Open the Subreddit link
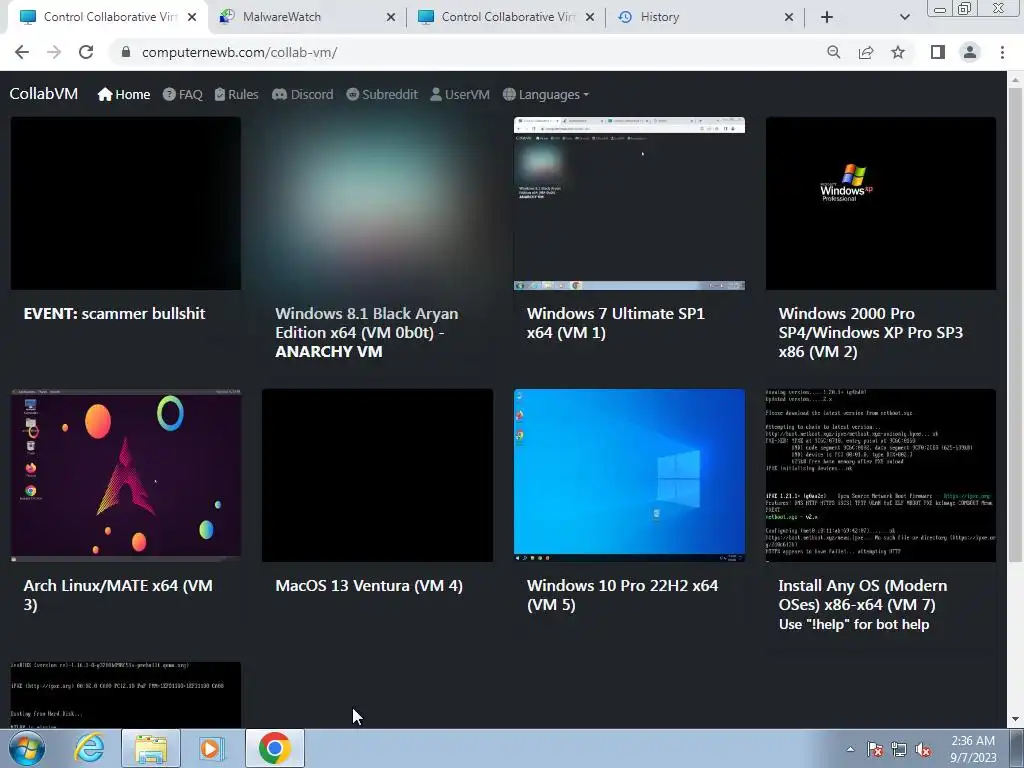Image resolution: width=1024 pixels, height=768 pixels. pos(382,95)
